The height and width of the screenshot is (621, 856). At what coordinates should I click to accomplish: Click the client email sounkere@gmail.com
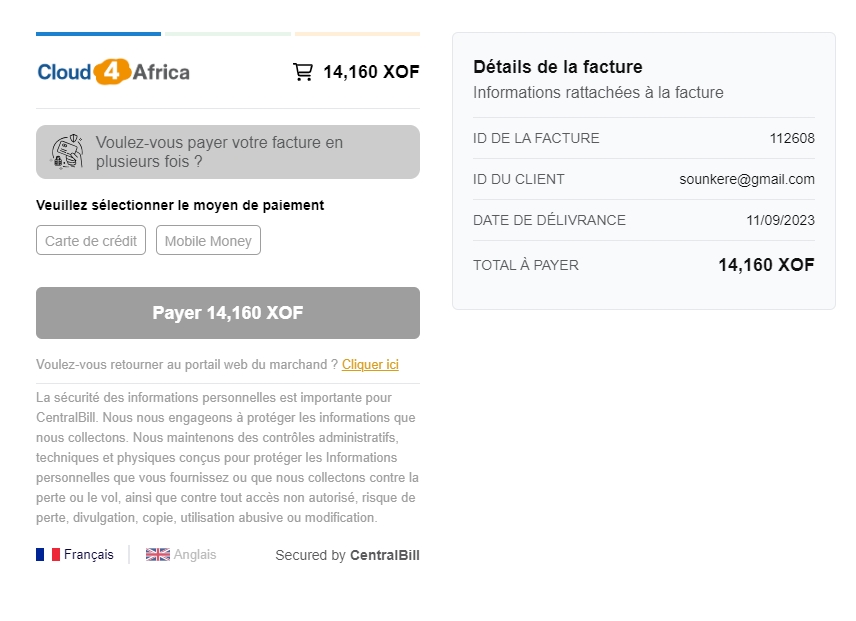[x=747, y=179]
